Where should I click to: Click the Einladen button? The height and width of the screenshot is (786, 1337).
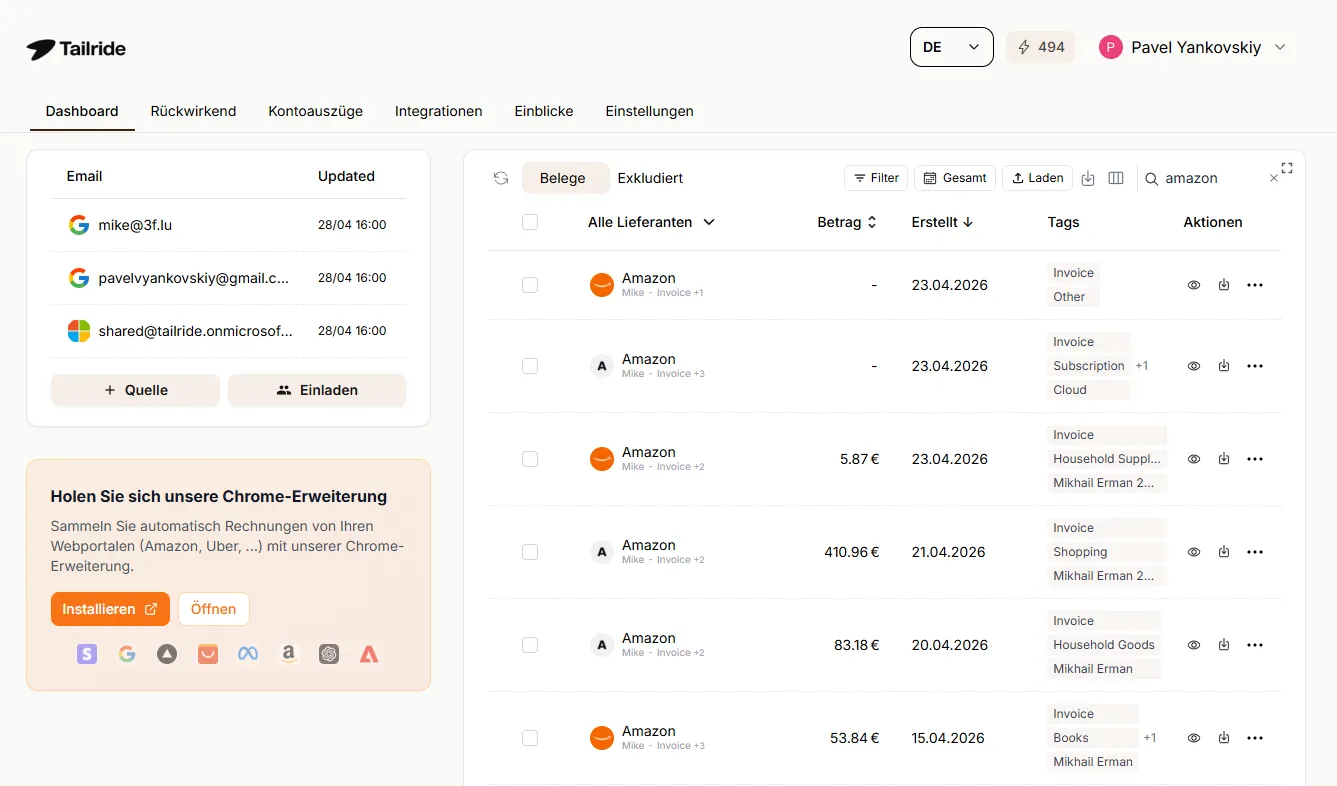pos(317,390)
